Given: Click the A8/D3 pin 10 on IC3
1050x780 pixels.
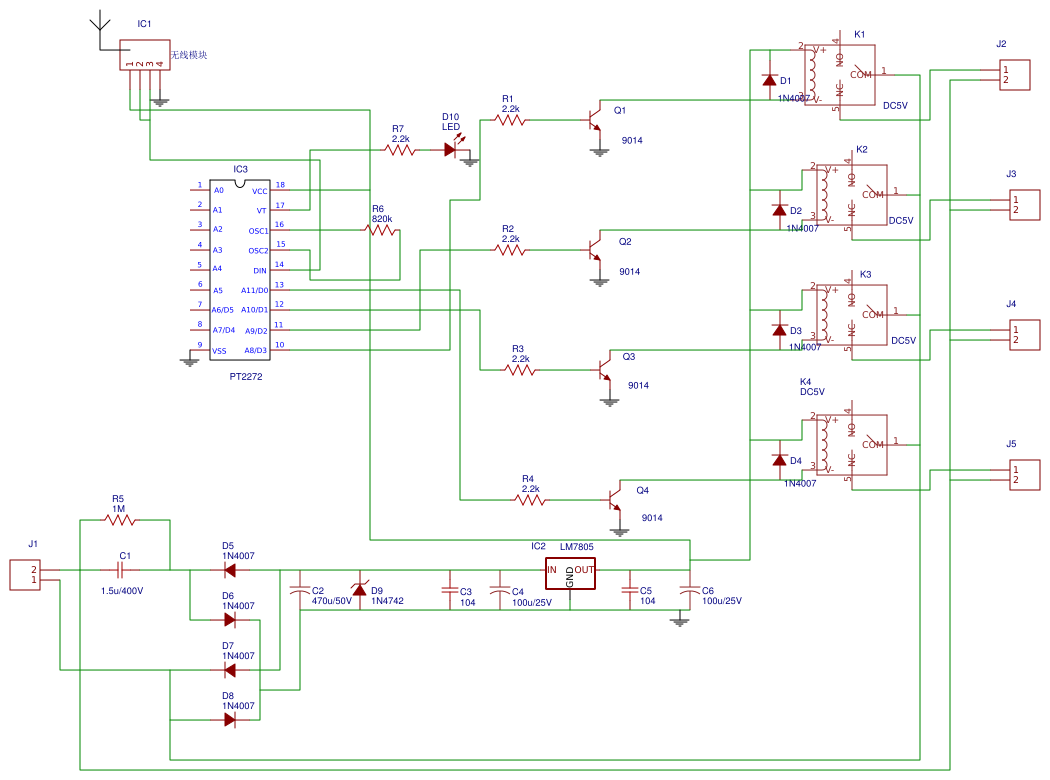Looking at the screenshot, I should click(x=280, y=350).
